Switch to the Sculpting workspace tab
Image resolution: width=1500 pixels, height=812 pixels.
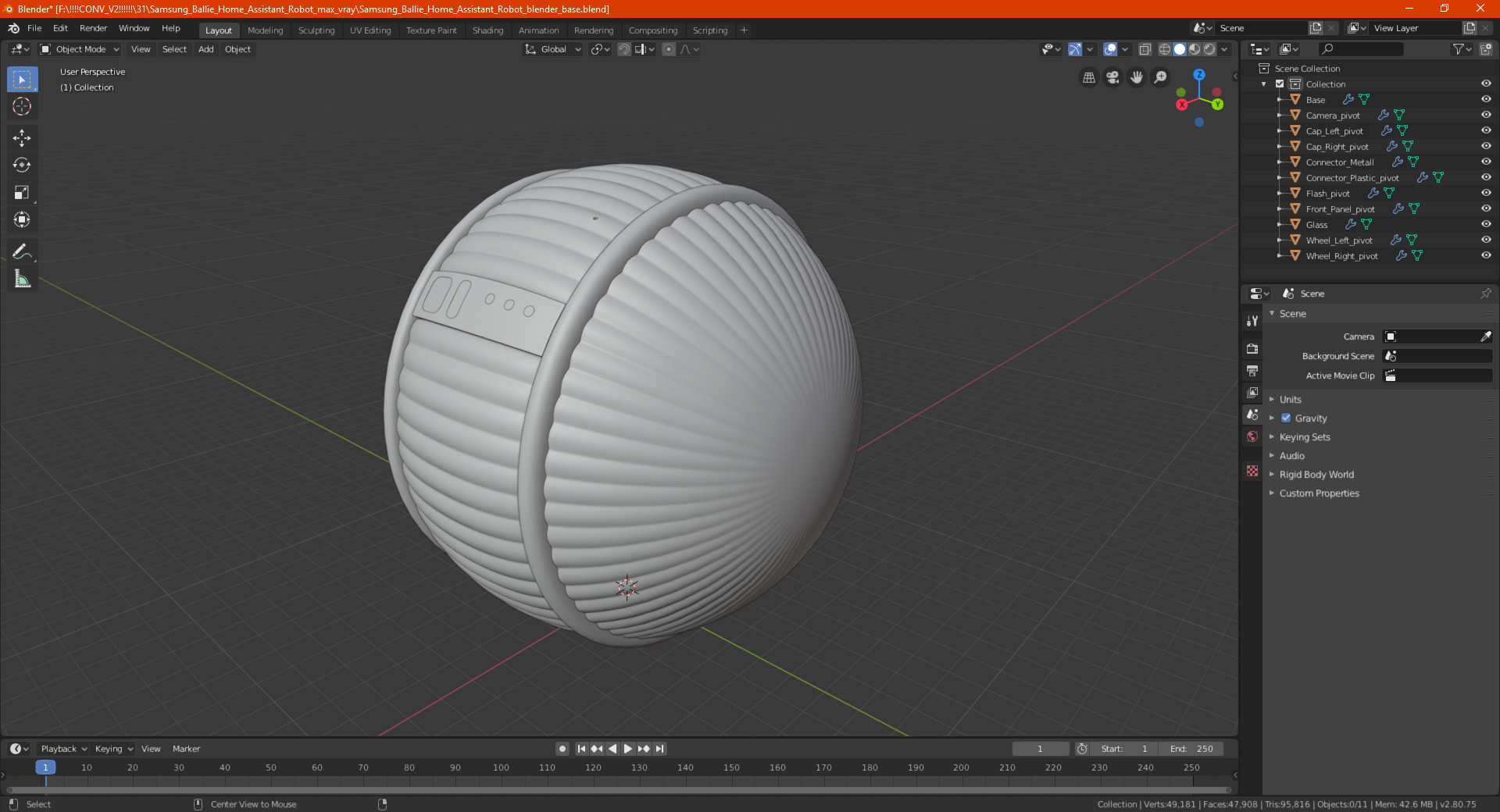(316, 30)
